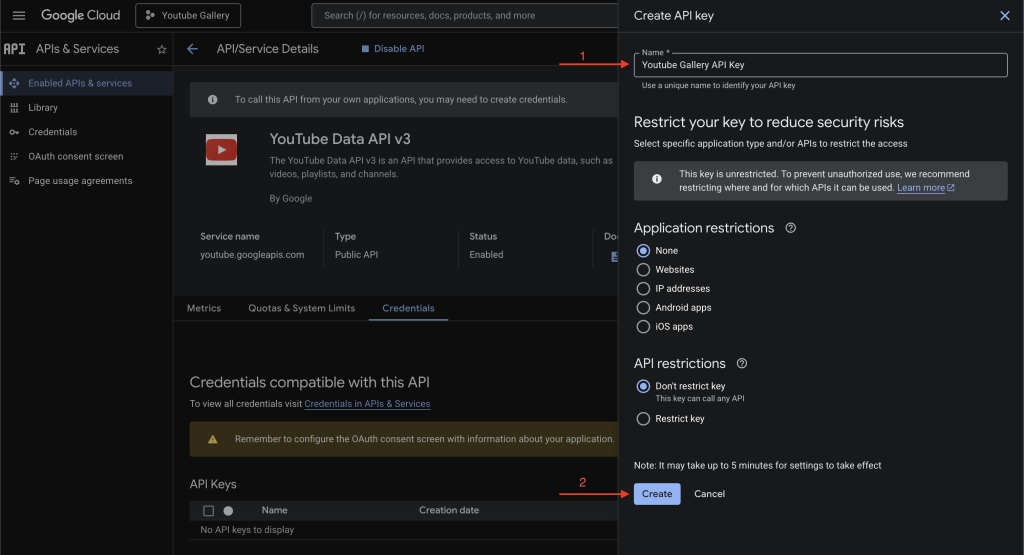Open Credentials in the left sidebar
The image size is (1024, 555).
click(52, 132)
